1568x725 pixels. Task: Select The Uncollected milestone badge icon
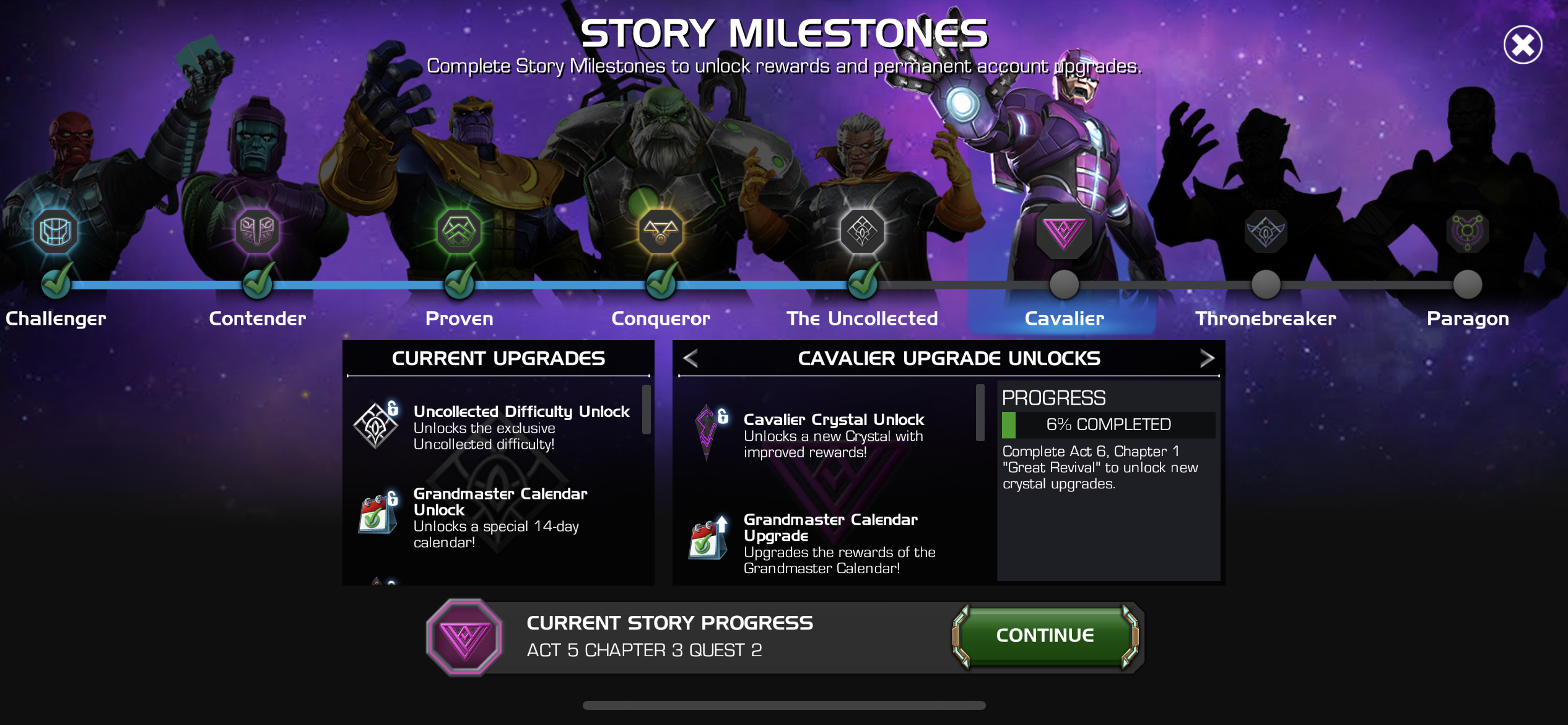click(862, 232)
